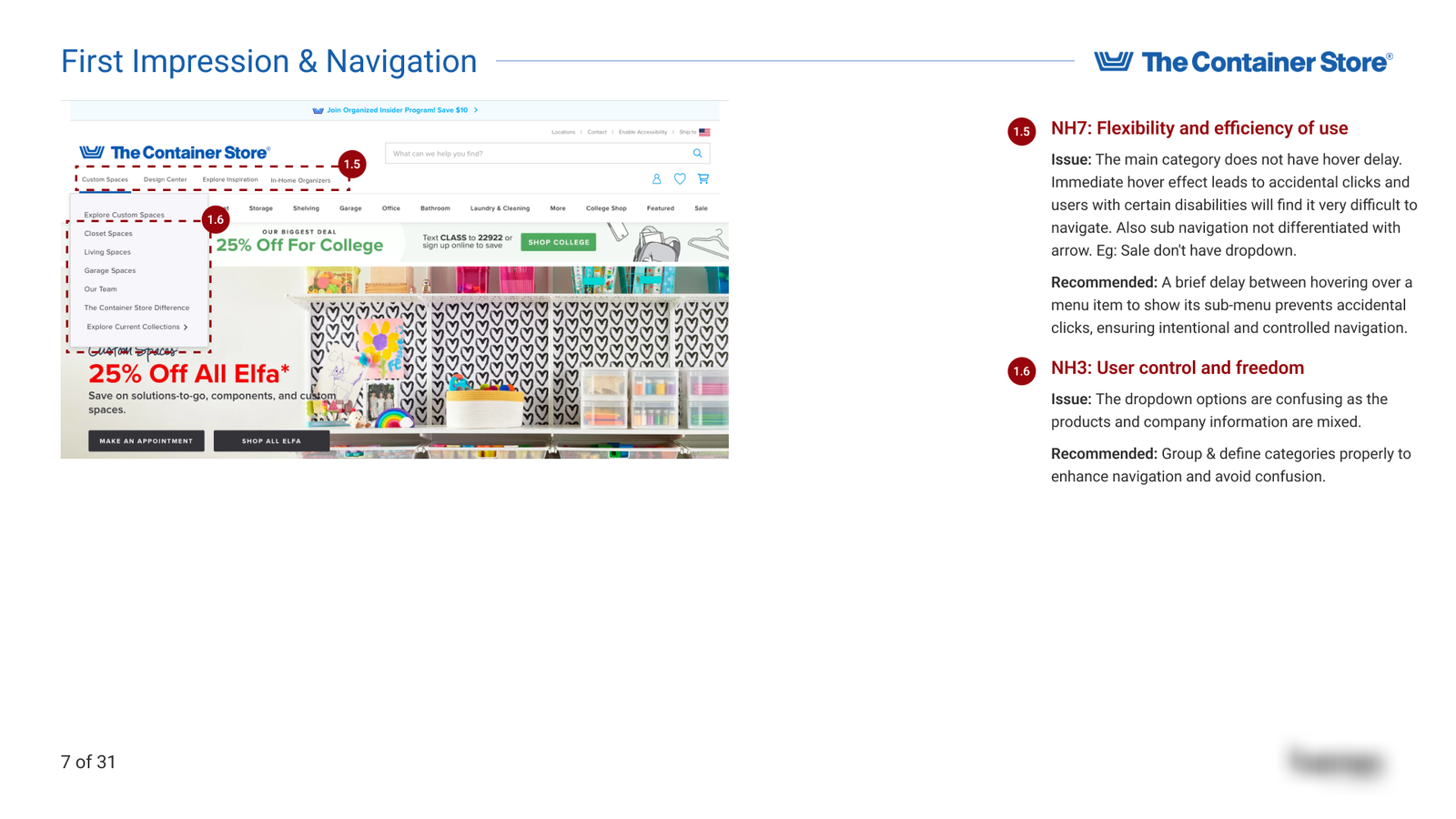Viewport: 1456px width, 819px height.
Task: Open the Design Center tab
Action: point(165,180)
